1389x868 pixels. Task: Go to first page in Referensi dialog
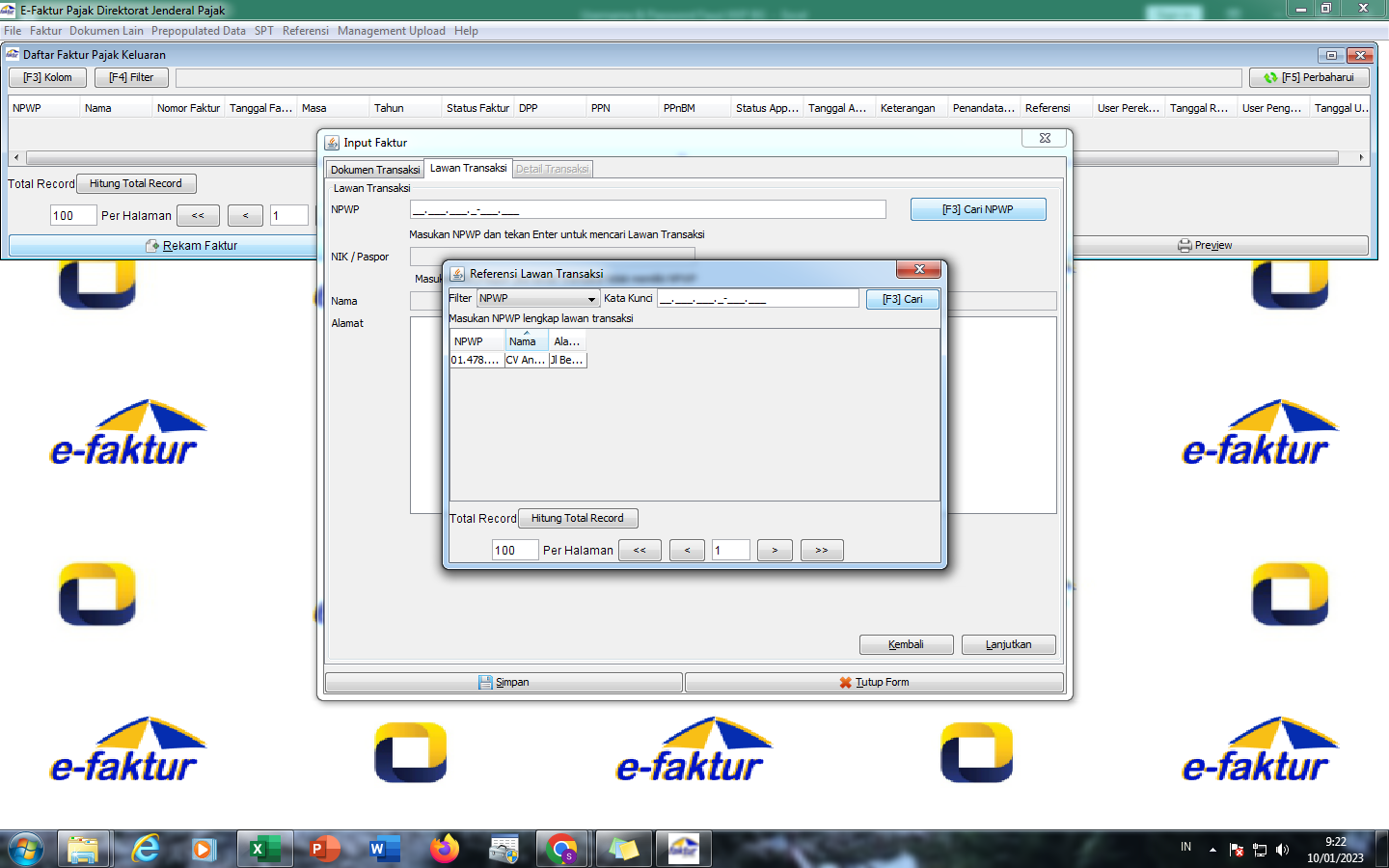[640, 550]
